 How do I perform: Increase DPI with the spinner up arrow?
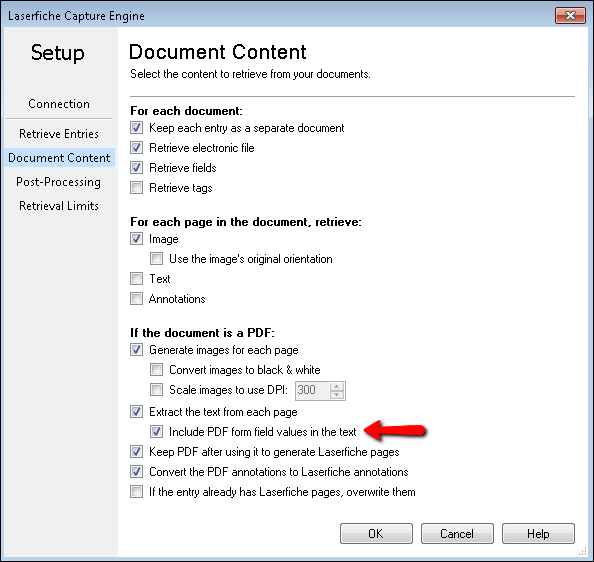(337, 386)
